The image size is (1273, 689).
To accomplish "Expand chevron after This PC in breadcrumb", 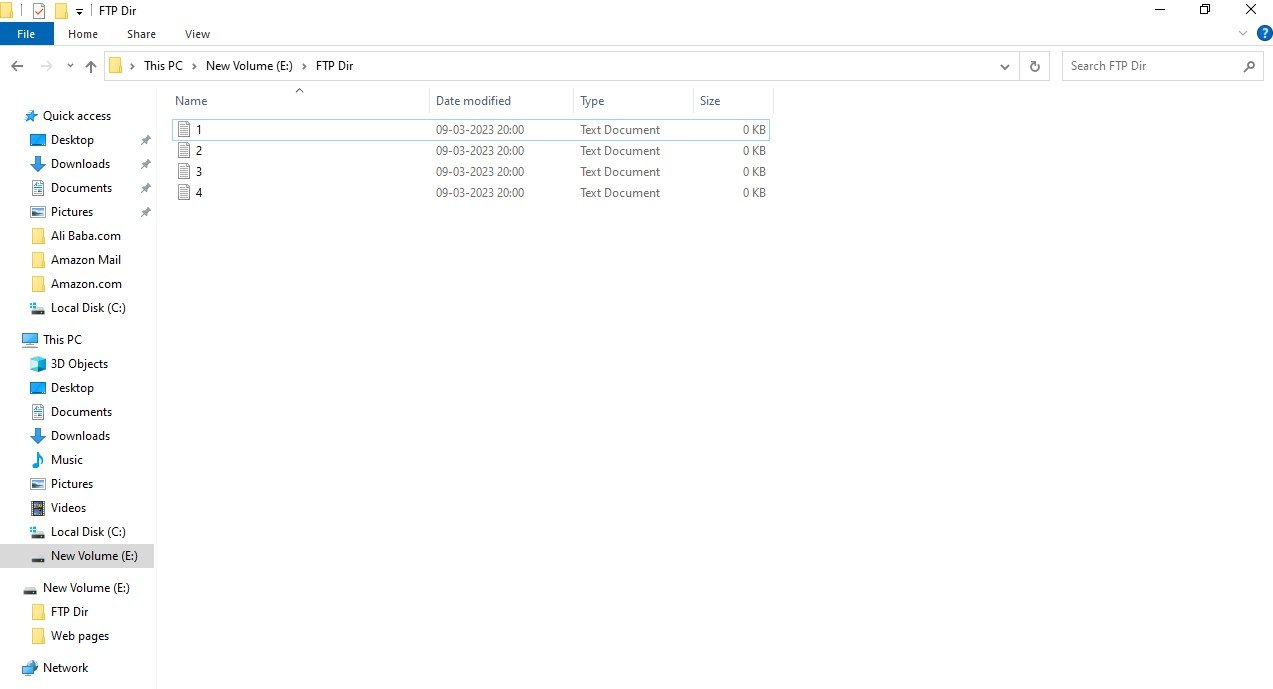I will [x=195, y=66].
